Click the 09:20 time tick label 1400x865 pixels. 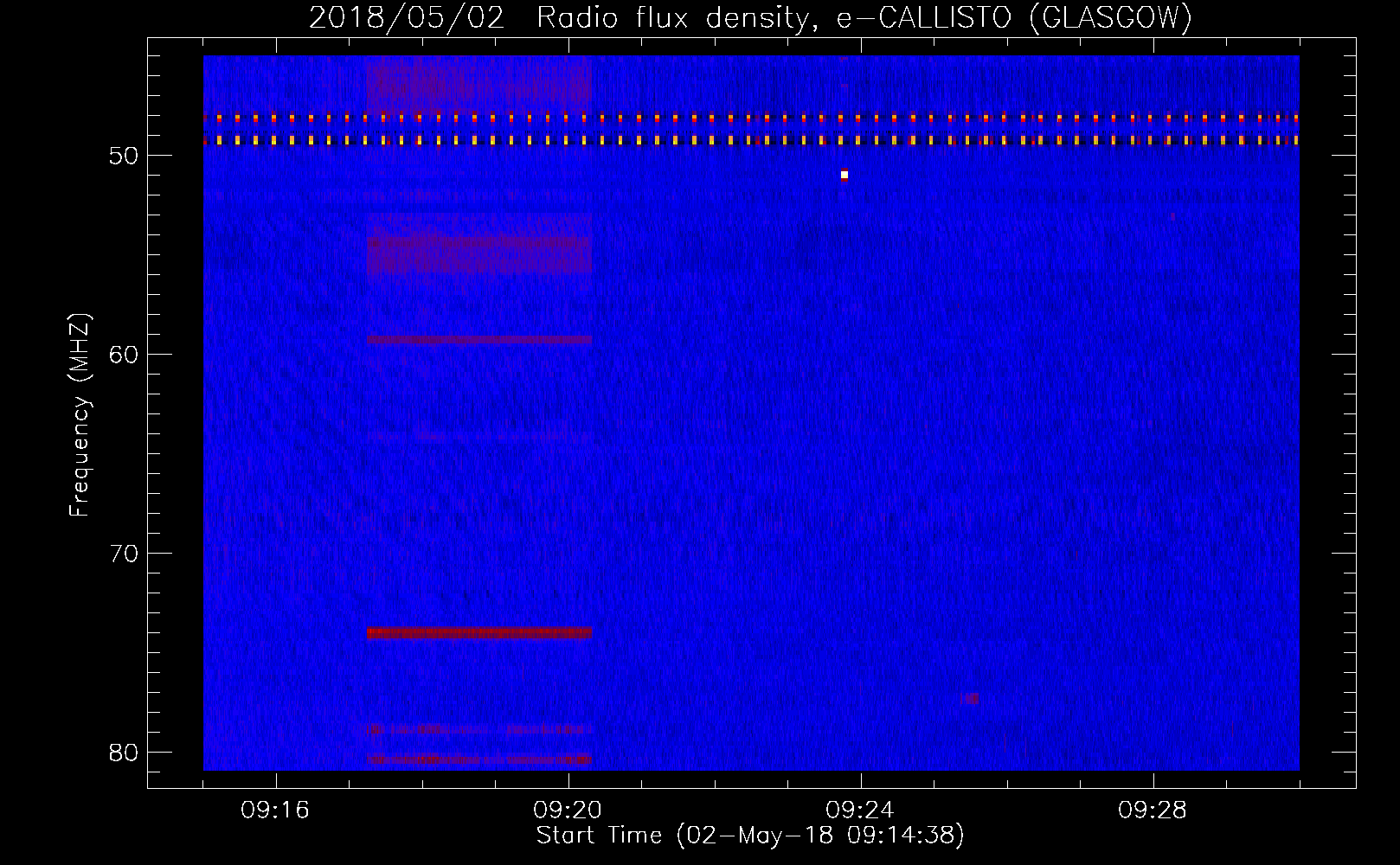[x=568, y=811]
